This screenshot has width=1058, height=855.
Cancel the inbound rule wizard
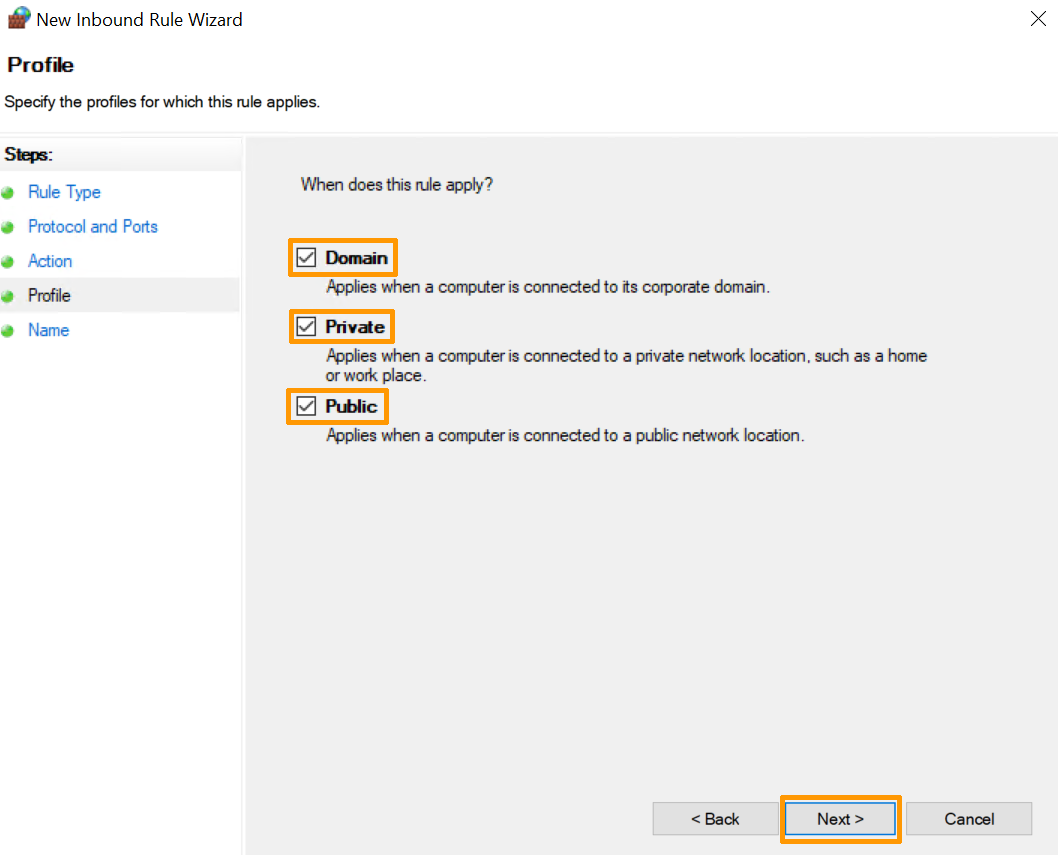pos(968,819)
